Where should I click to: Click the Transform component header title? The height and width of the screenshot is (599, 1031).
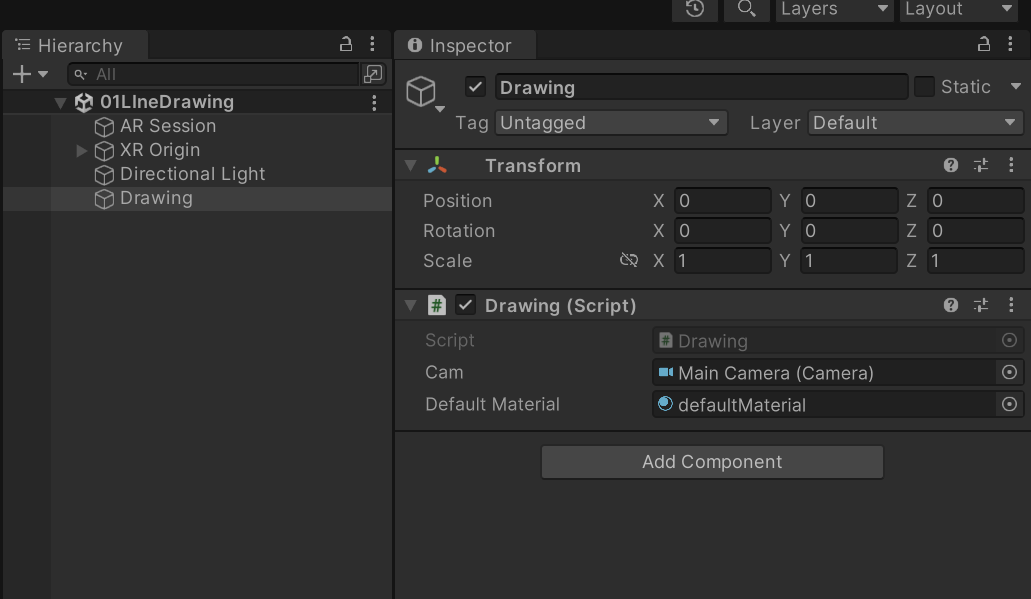[533, 166]
